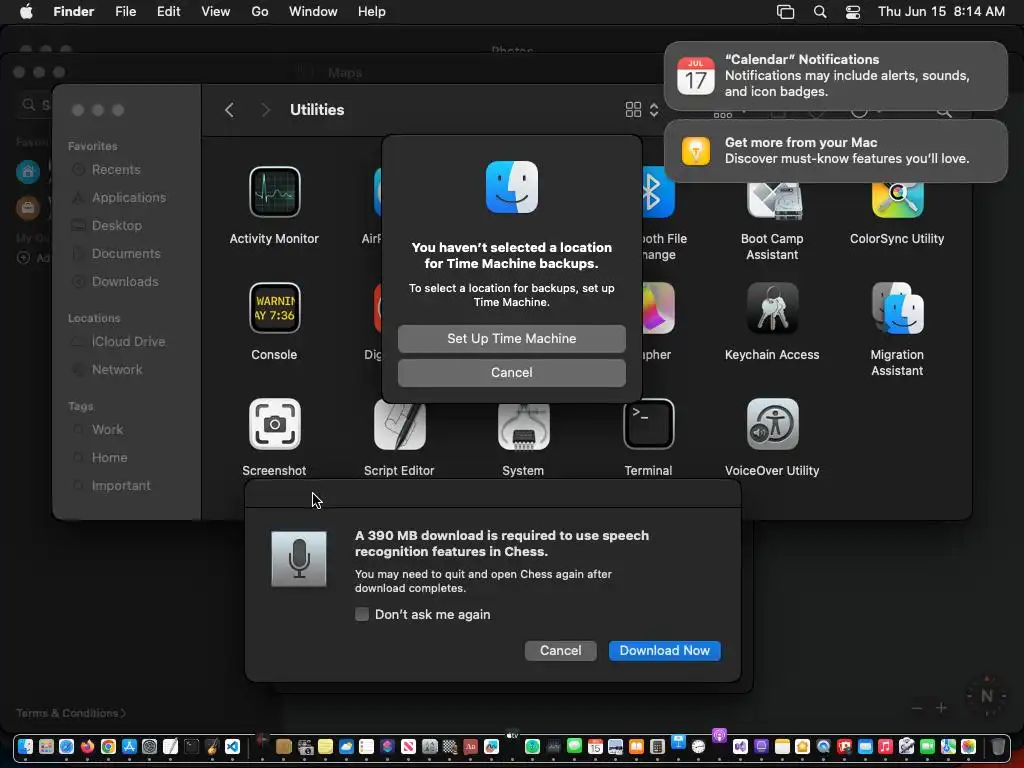Open the Apple menu
The width and height of the screenshot is (1024, 768).
(26, 12)
